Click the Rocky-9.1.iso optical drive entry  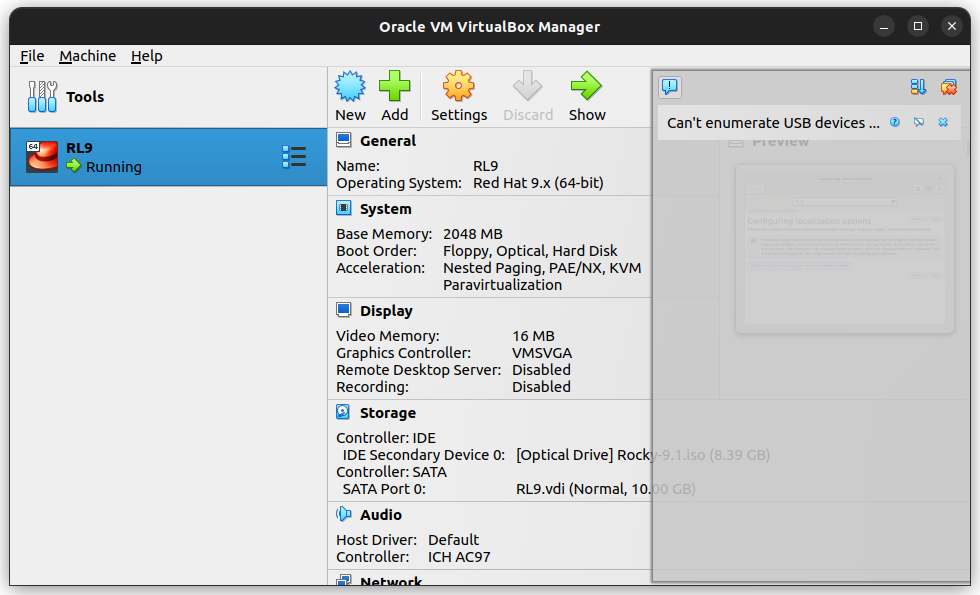642,455
